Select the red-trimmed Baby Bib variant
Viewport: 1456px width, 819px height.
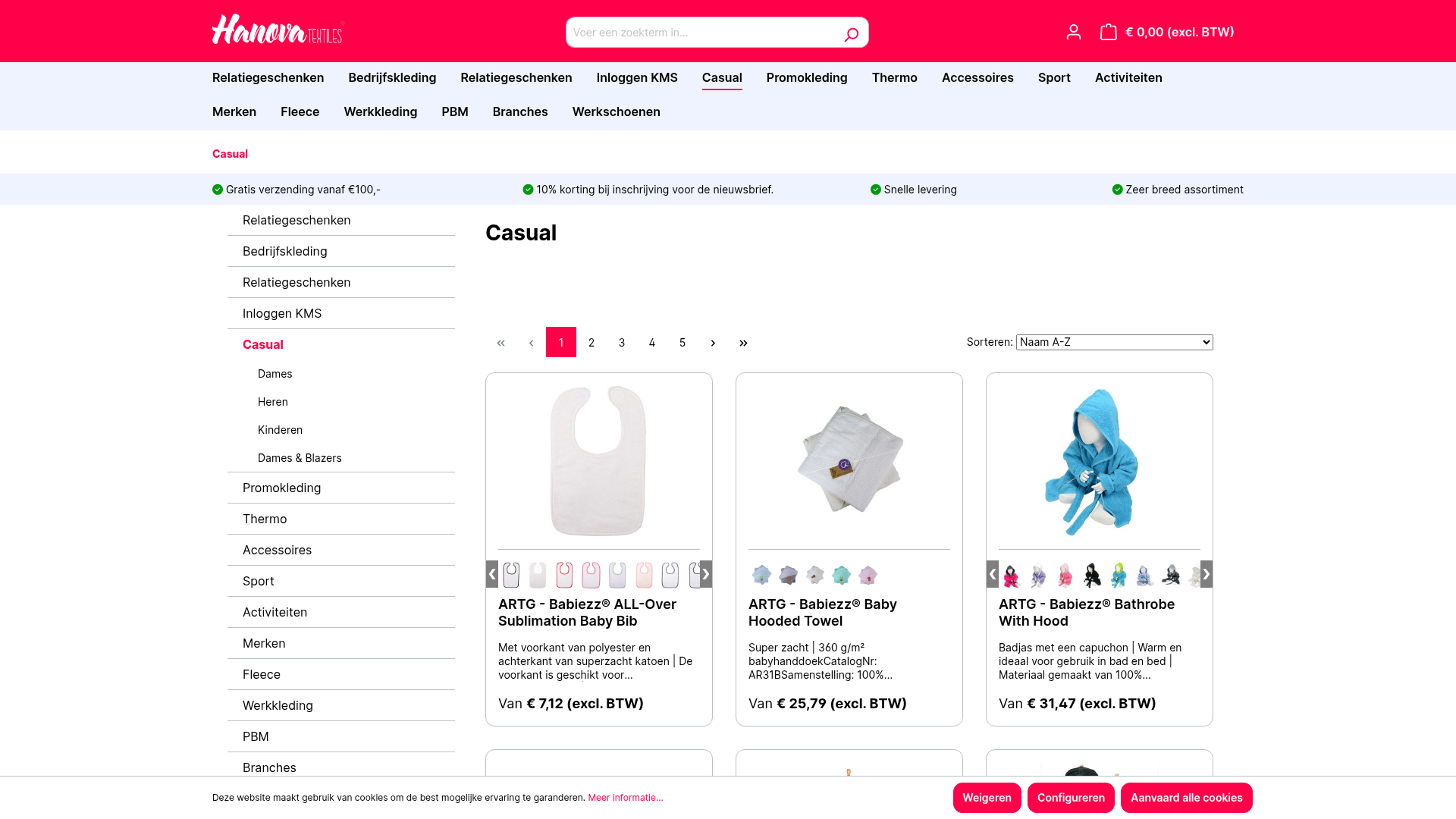[x=564, y=575]
